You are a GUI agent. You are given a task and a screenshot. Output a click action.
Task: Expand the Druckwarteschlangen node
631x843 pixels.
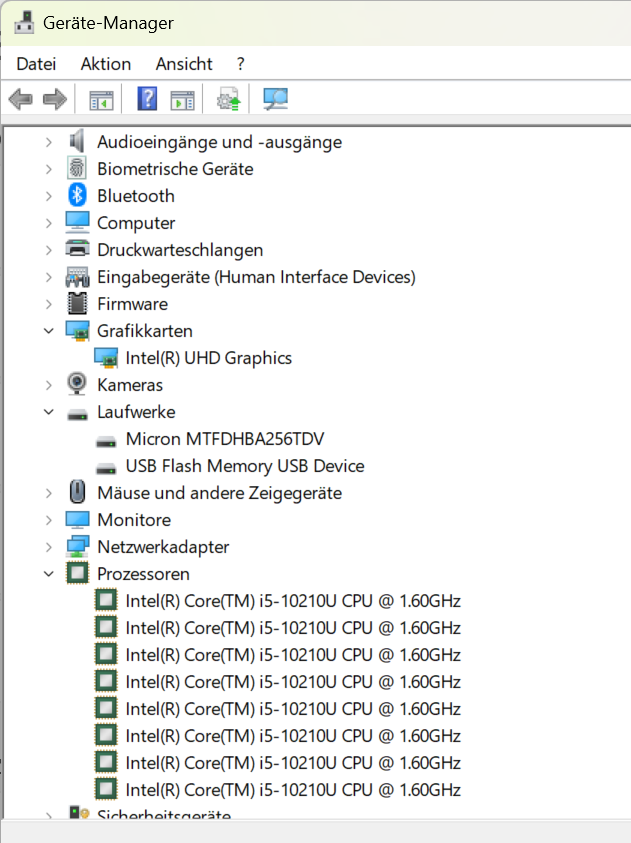point(49,250)
